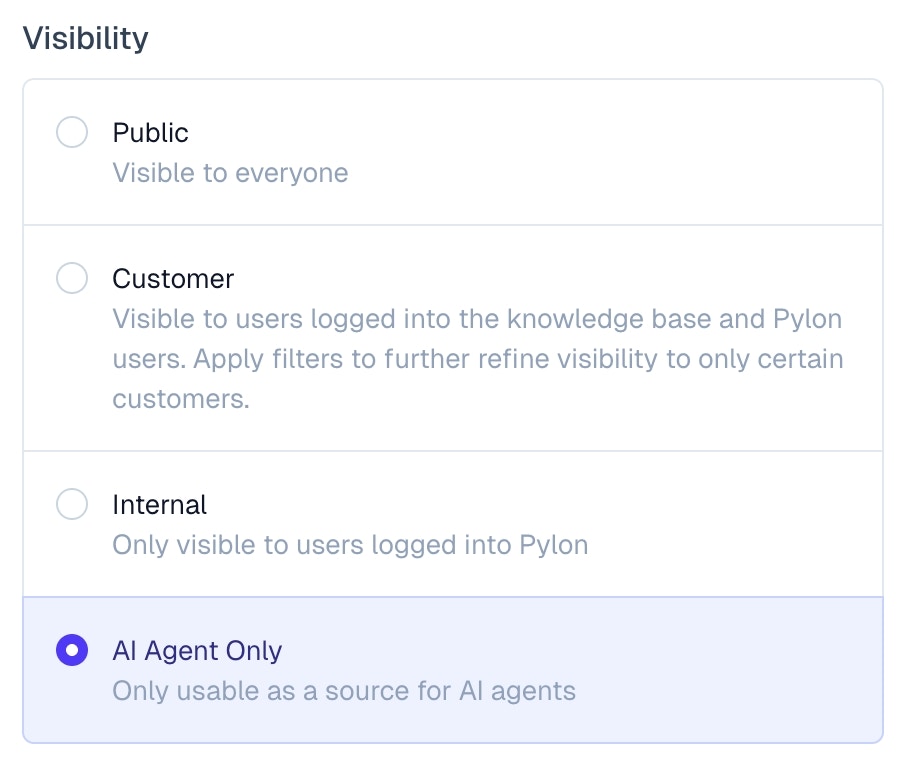This screenshot has width=910, height=768.
Task: Click the "Customer" option label
Action: [x=173, y=278]
